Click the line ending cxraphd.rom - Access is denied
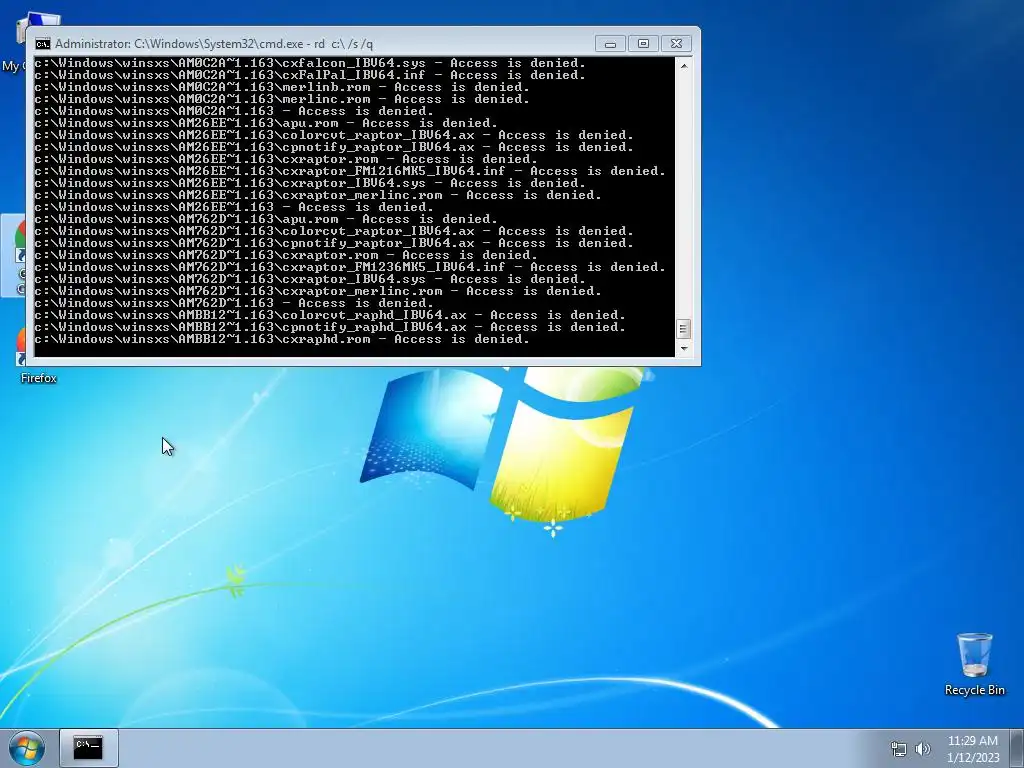This screenshot has width=1024, height=768. click(282, 339)
